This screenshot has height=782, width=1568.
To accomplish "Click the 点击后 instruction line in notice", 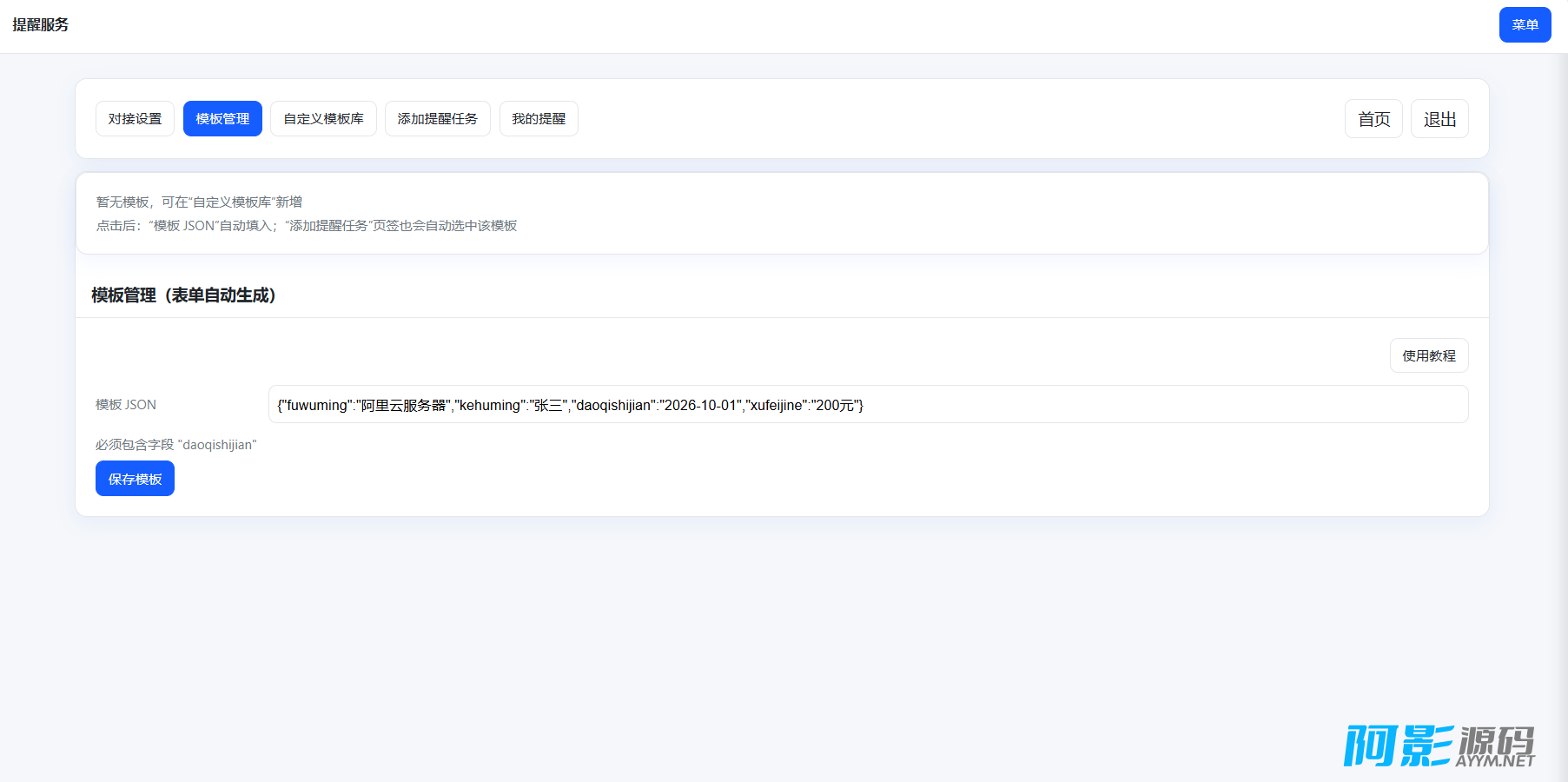I will [x=306, y=226].
